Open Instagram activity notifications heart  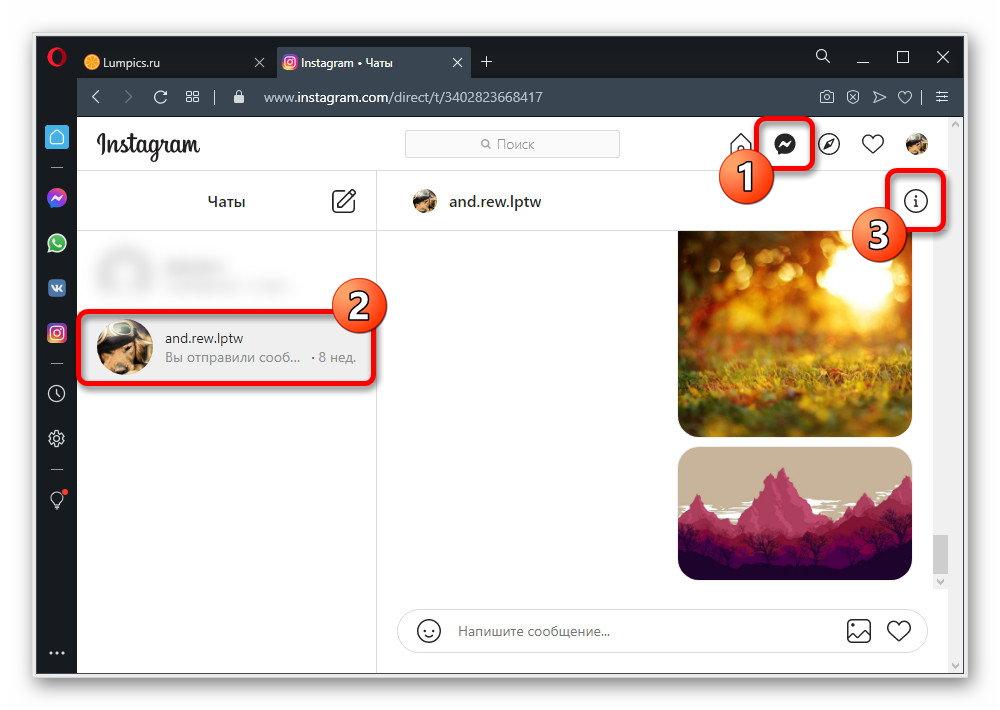(872, 144)
